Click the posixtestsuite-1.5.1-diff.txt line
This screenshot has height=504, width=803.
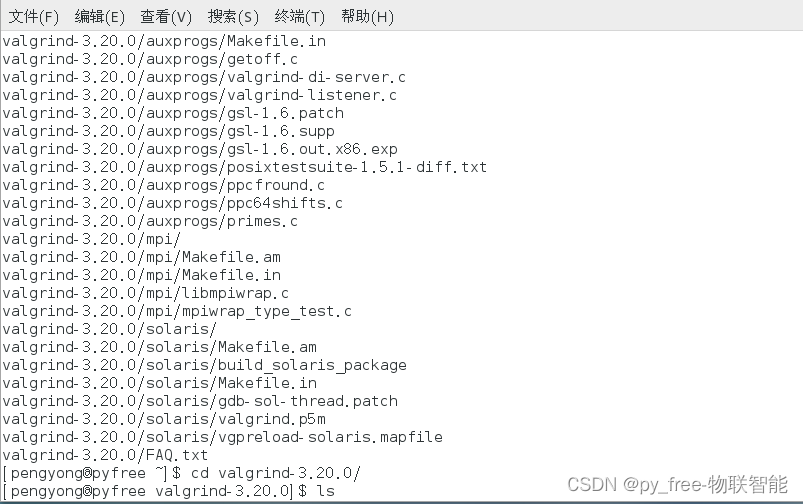[244, 167]
